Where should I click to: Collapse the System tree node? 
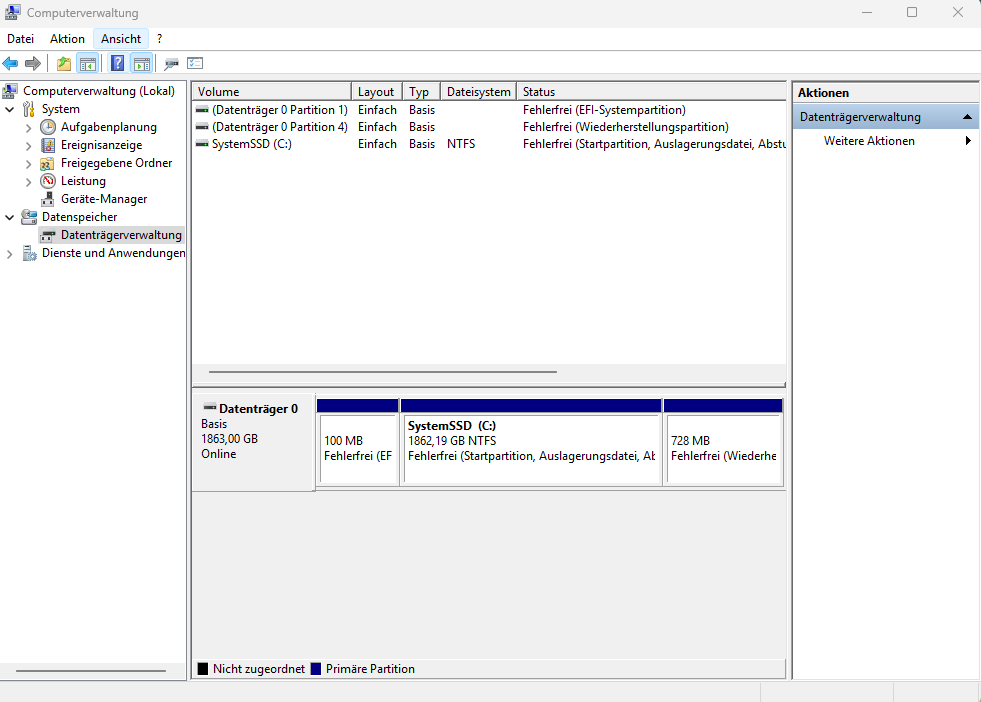(9, 109)
